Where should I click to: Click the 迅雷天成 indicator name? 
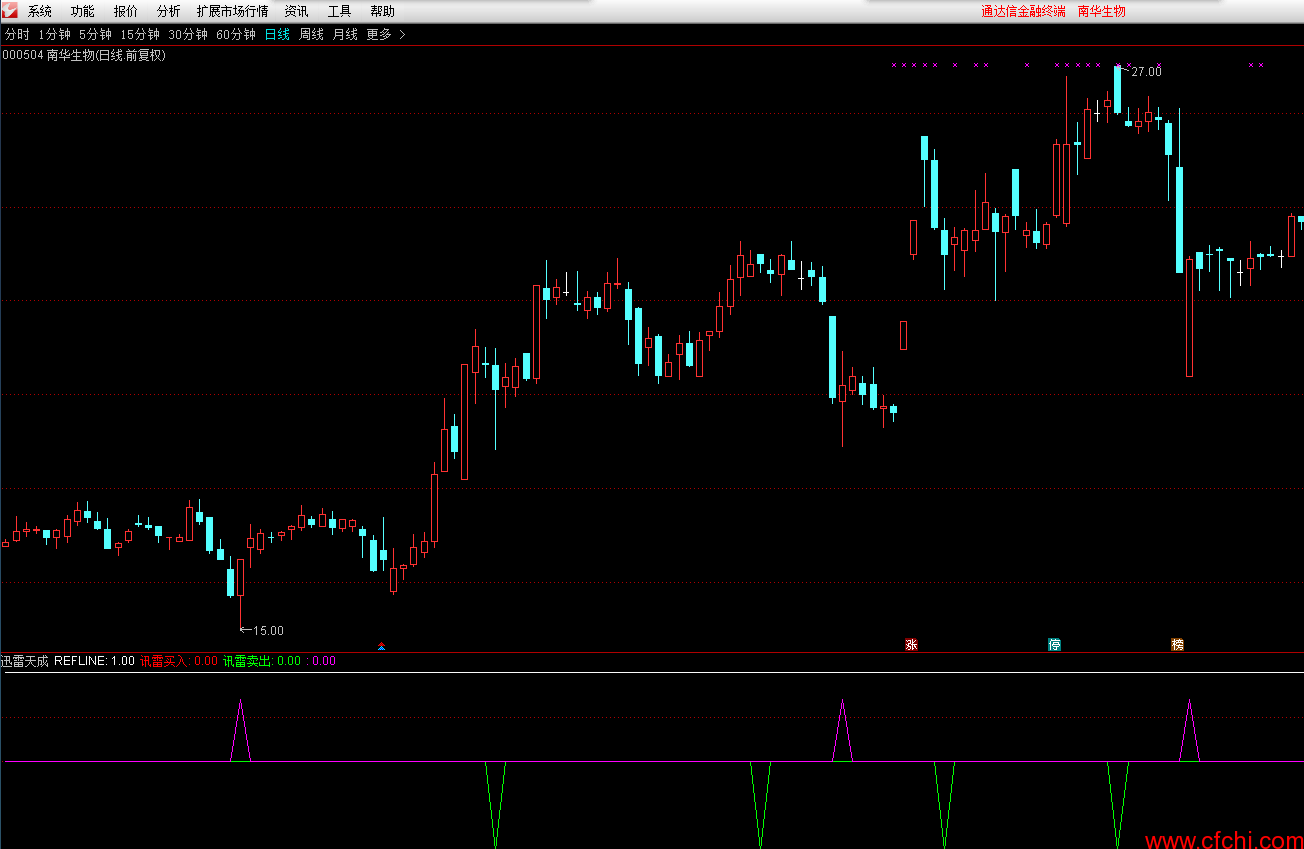tap(25, 661)
